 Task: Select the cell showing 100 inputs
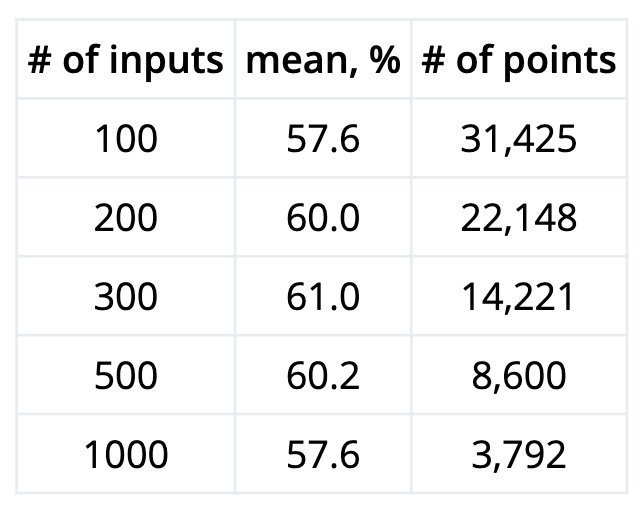(126, 139)
